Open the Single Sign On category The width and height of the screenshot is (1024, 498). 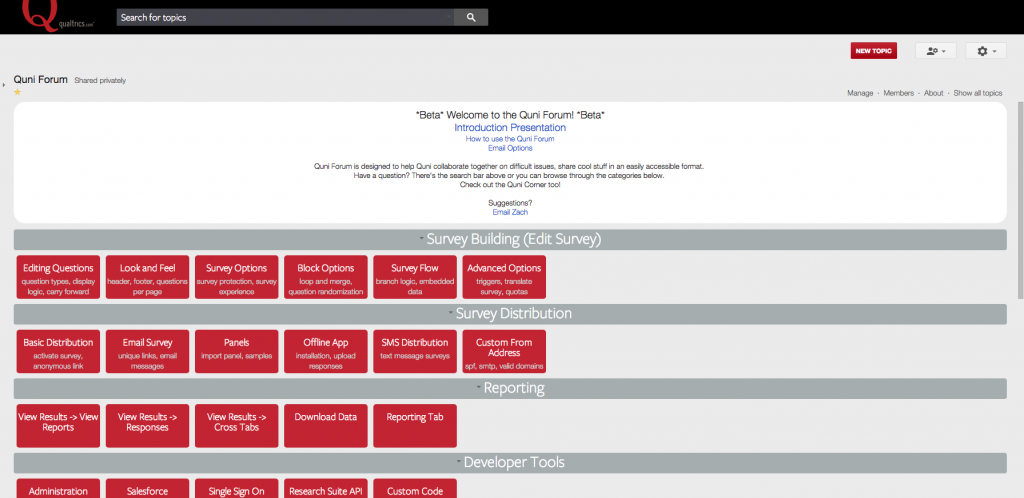[x=236, y=488]
